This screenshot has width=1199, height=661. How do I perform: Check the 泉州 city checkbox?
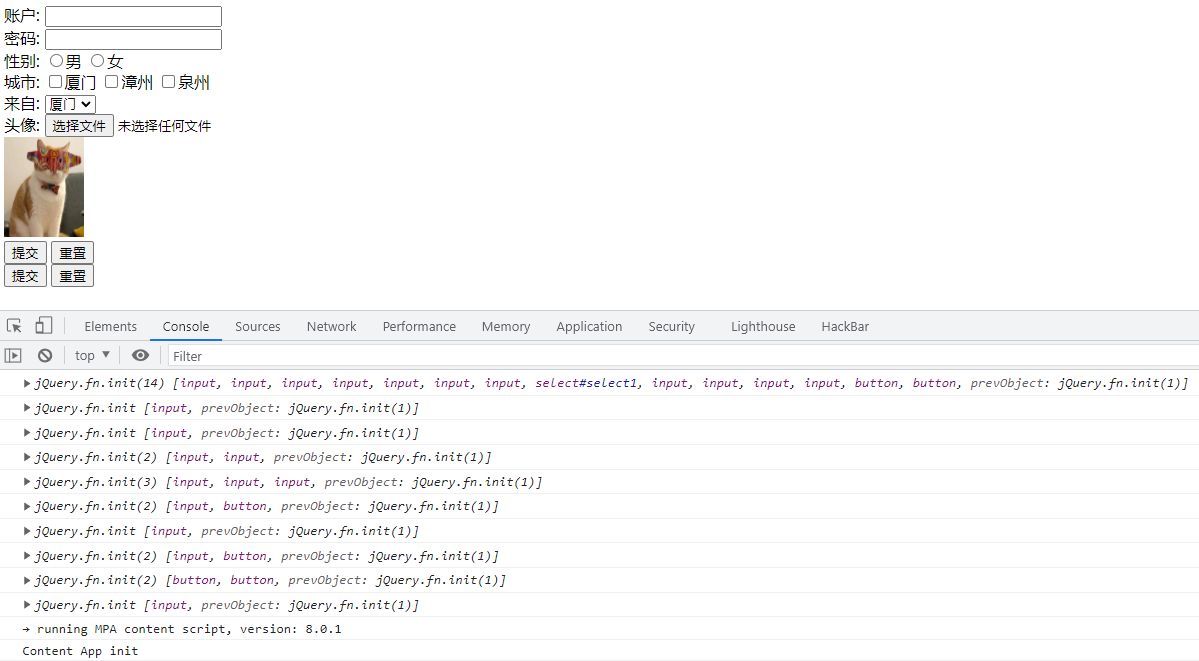169,82
